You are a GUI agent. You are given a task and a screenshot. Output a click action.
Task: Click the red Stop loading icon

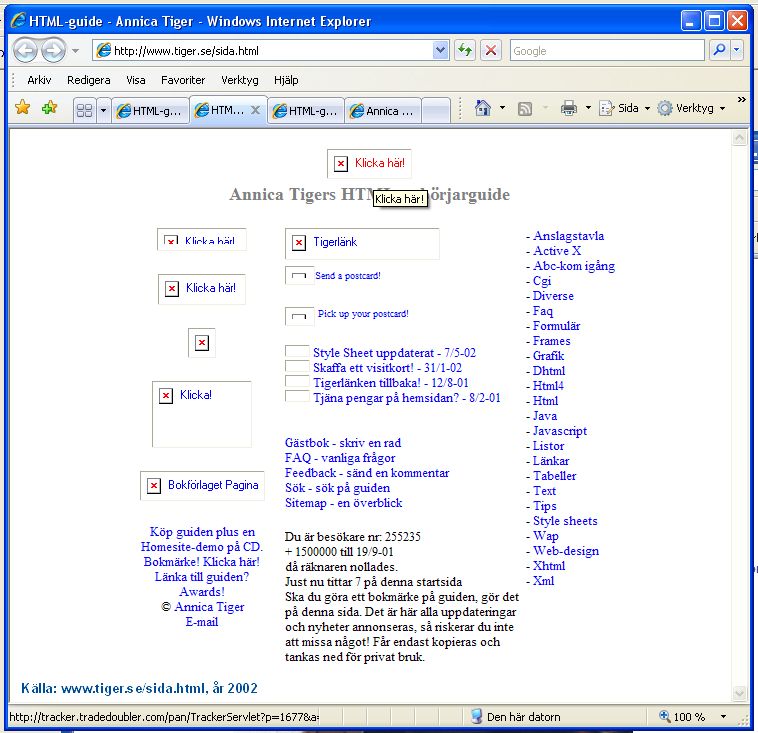(x=491, y=50)
